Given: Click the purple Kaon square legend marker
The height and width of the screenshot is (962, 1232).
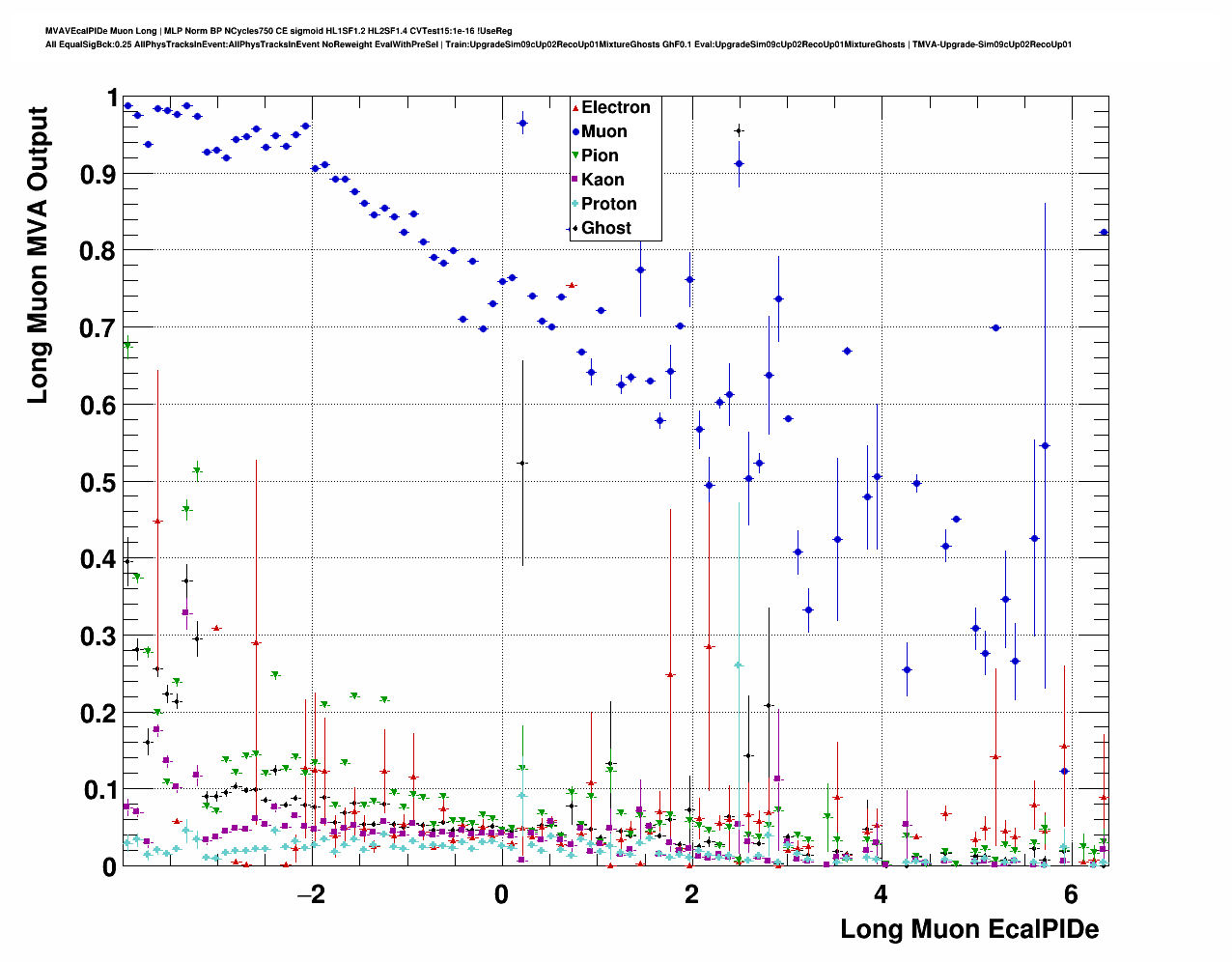Looking at the screenshot, I should [x=575, y=180].
